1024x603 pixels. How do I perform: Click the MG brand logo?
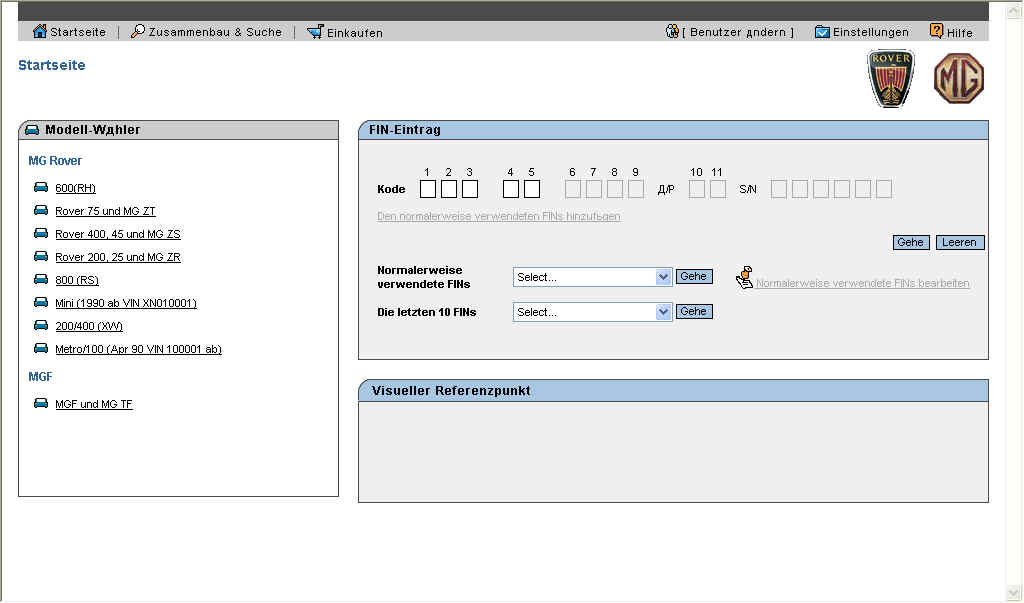(959, 78)
